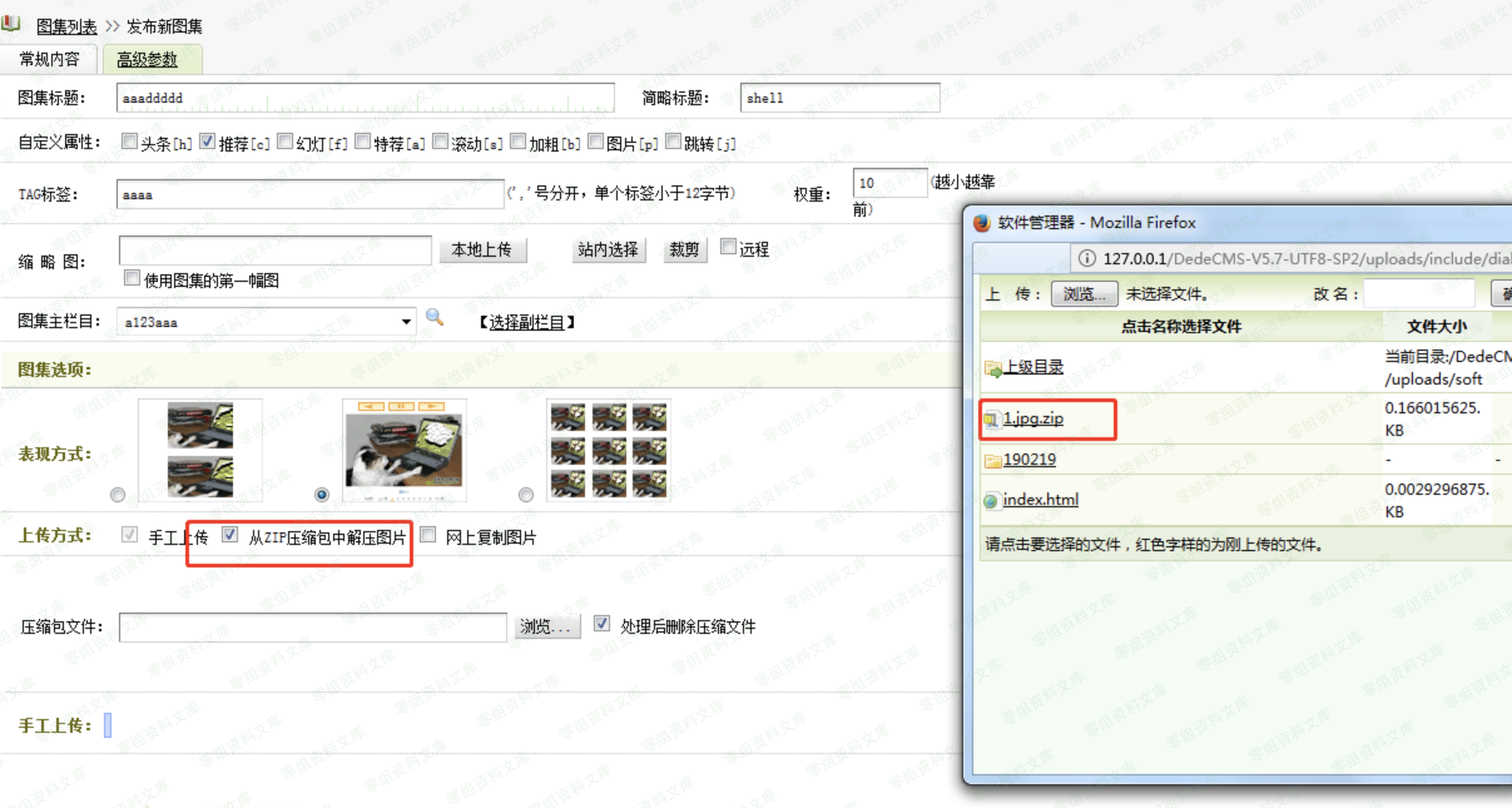Open the 选择副栏目 link
Viewport: 1512px width, 808px height.
[527, 323]
